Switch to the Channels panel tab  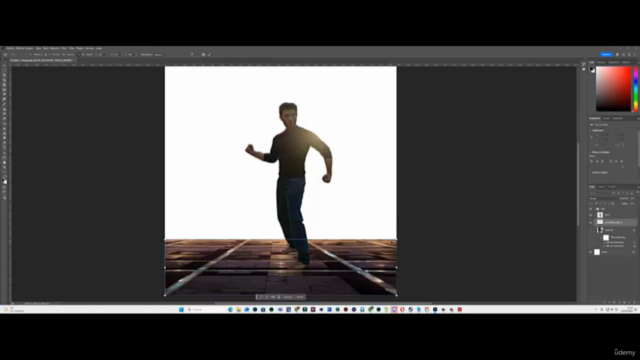[601, 187]
